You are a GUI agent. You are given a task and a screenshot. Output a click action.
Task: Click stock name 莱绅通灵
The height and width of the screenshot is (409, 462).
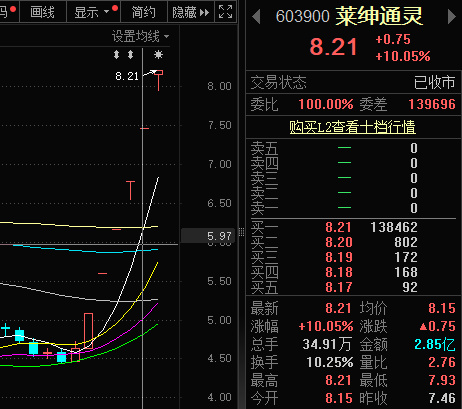[x=379, y=16]
